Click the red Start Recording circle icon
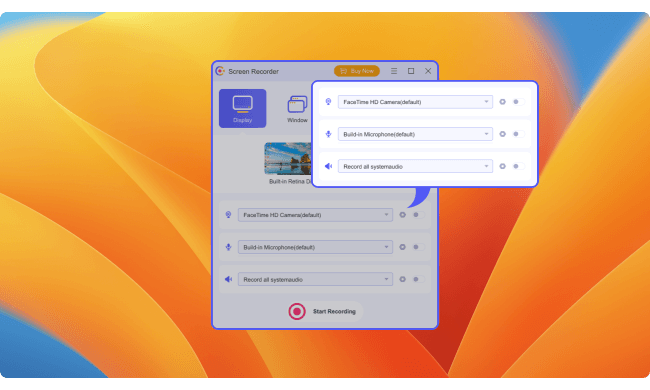The width and height of the screenshot is (650, 390). [x=297, y=311]
